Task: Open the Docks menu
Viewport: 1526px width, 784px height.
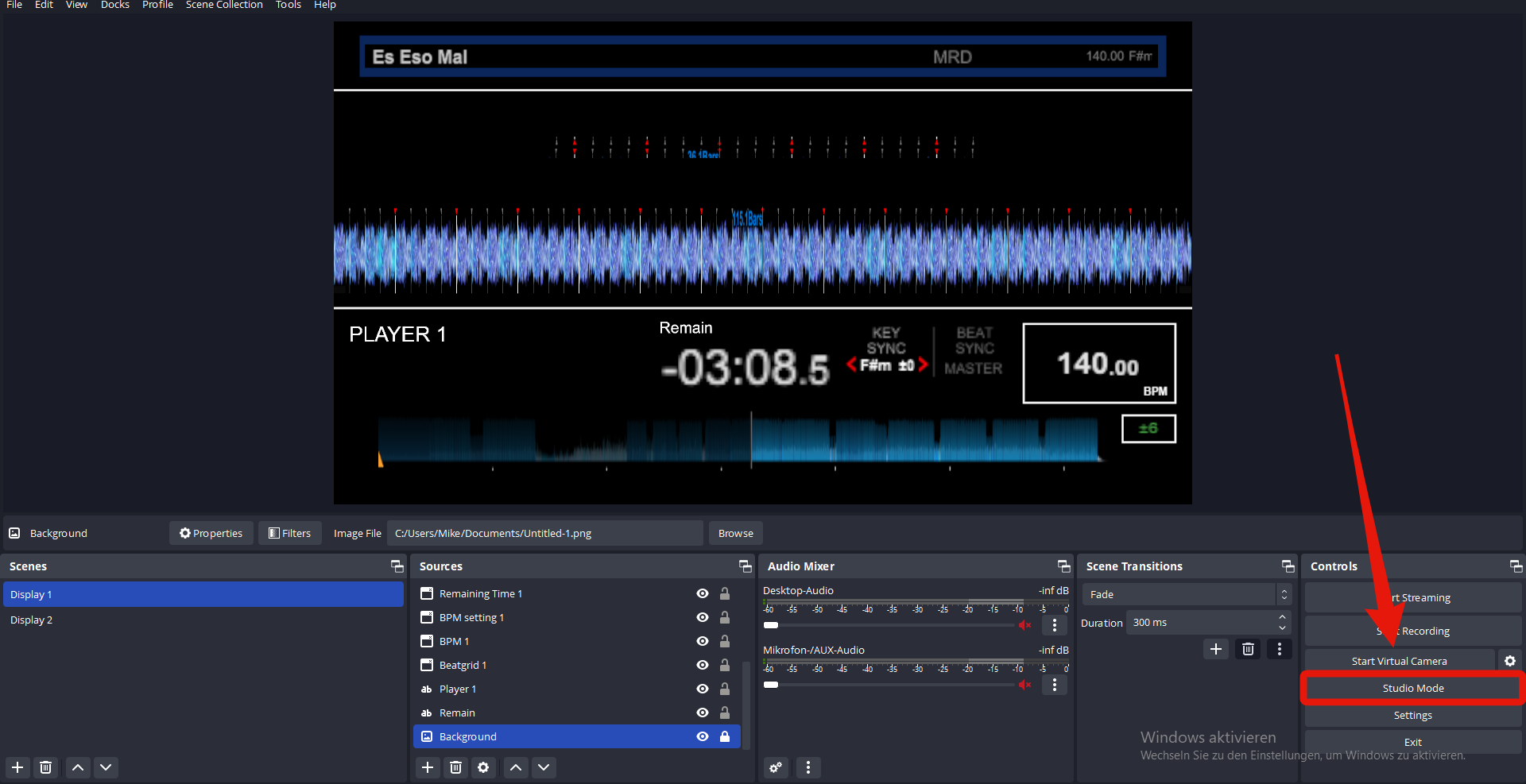Action: coord(114,5)
